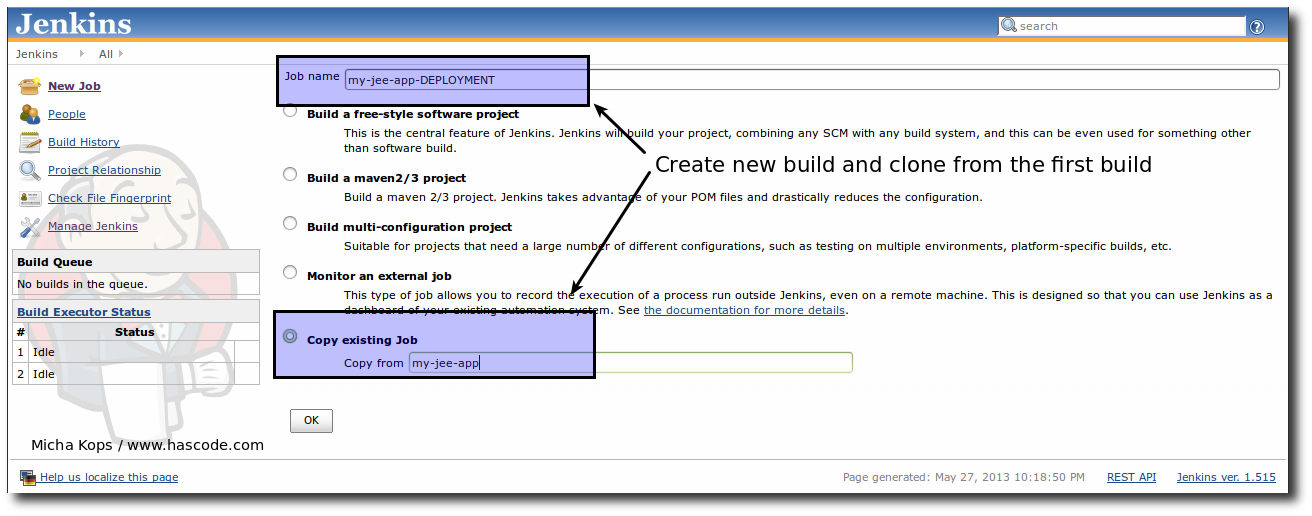Viewport: 1312px width, 516px height.
Task: Click the People icon in sidebar
Action: pyautogui.click(x=30, y=114)
